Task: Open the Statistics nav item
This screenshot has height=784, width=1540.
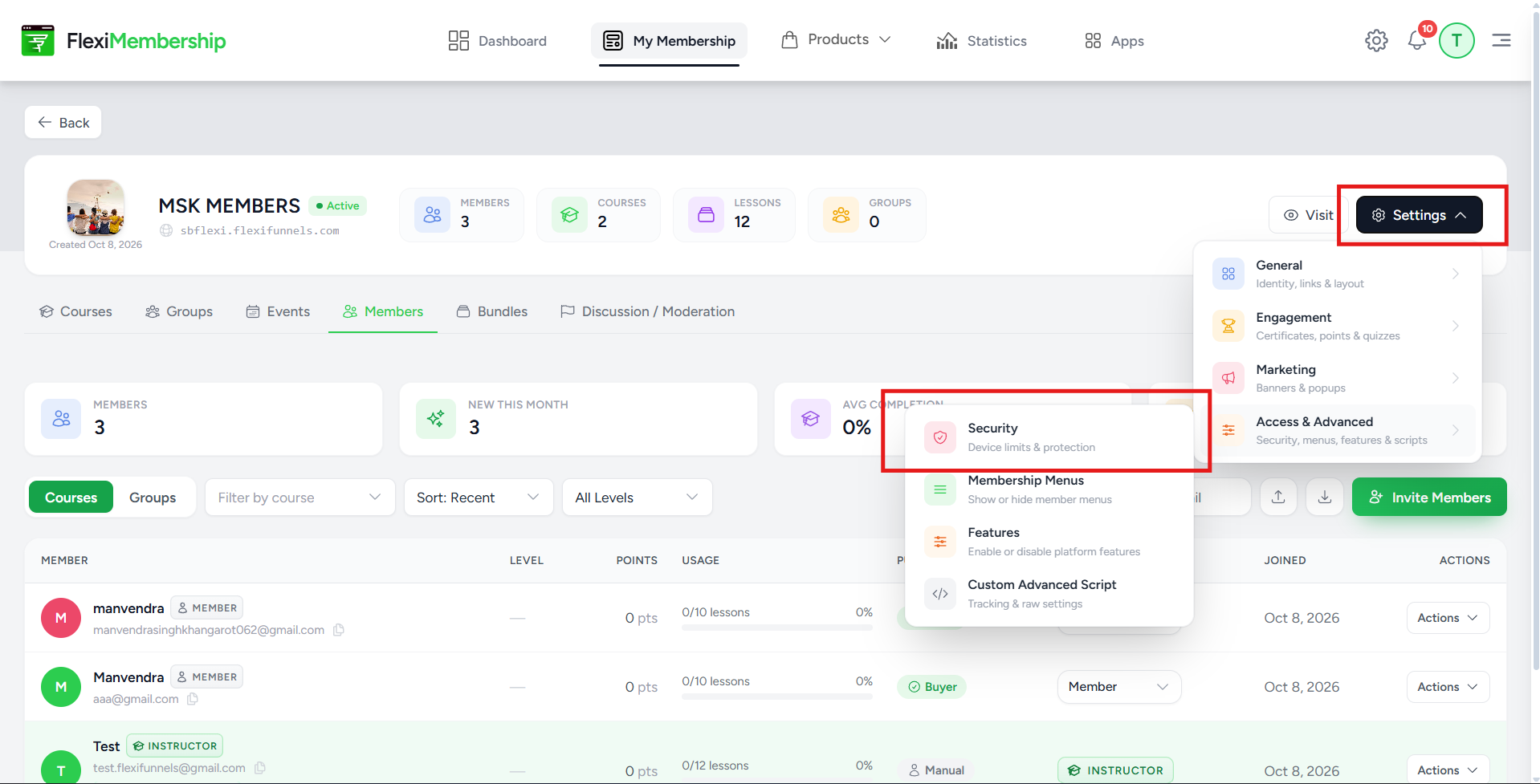Action: point(981,41)
